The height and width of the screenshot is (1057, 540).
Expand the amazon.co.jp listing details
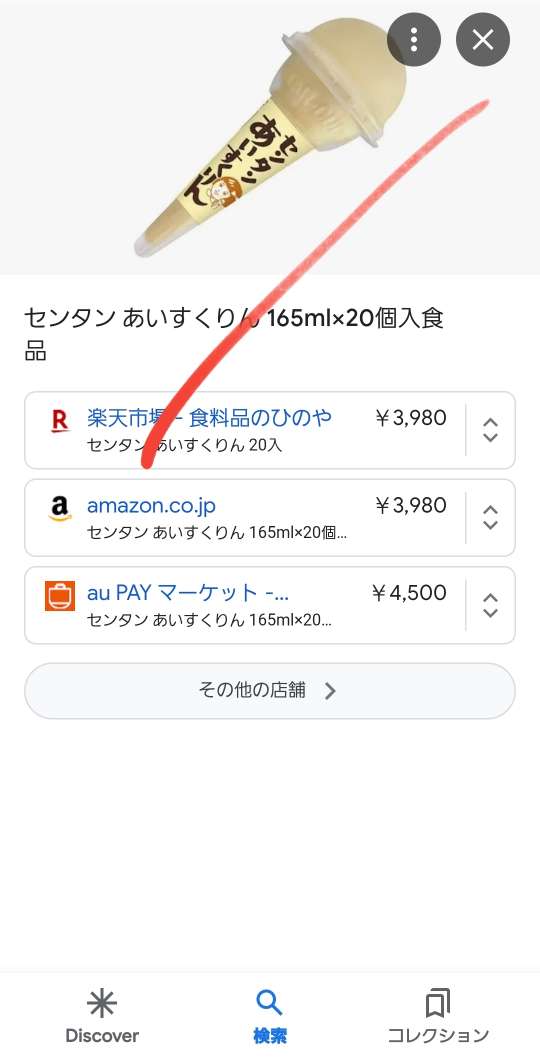tap(491, 518)
